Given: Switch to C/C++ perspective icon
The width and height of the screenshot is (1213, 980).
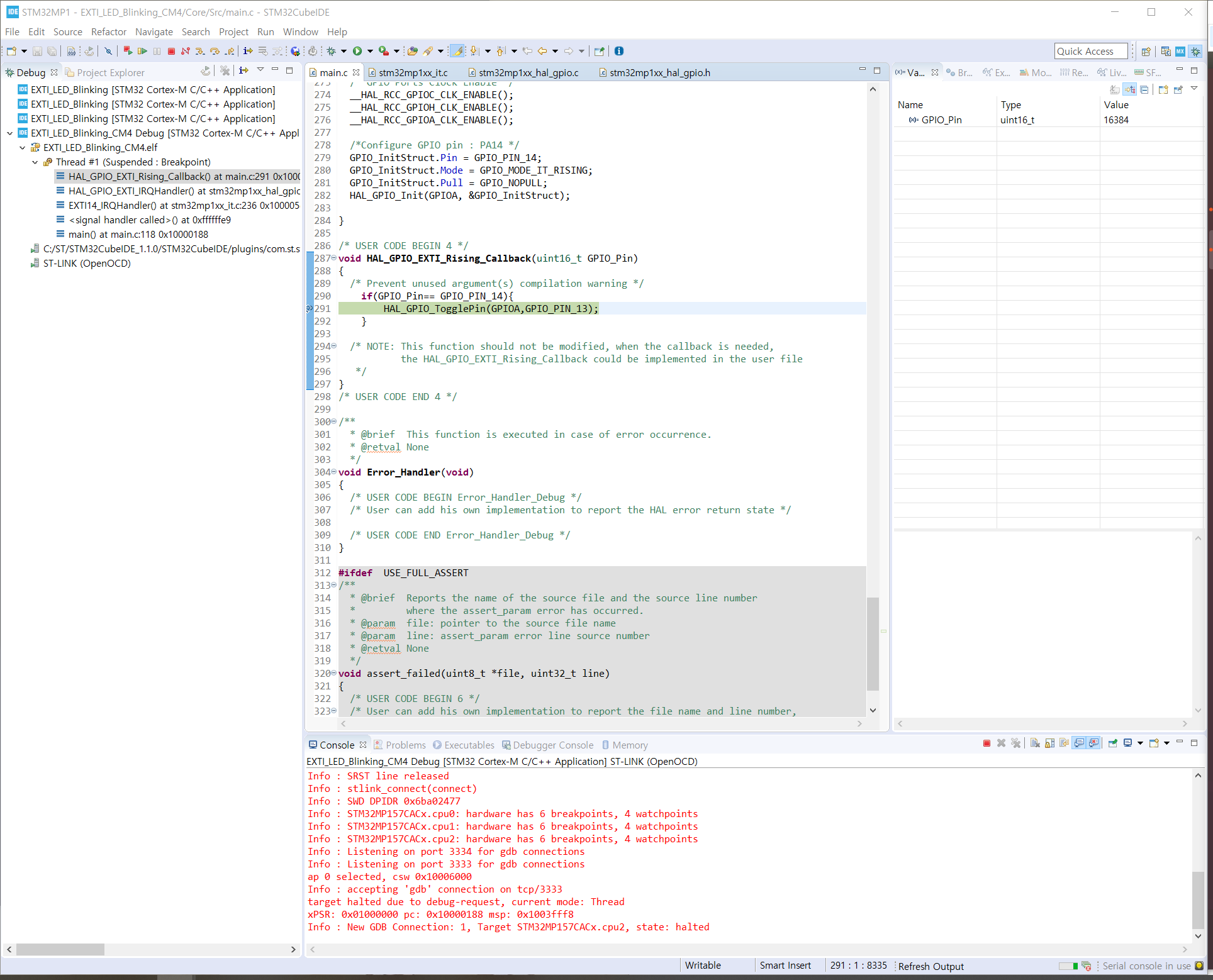Looking at the screenshot, I should 1166,52.
